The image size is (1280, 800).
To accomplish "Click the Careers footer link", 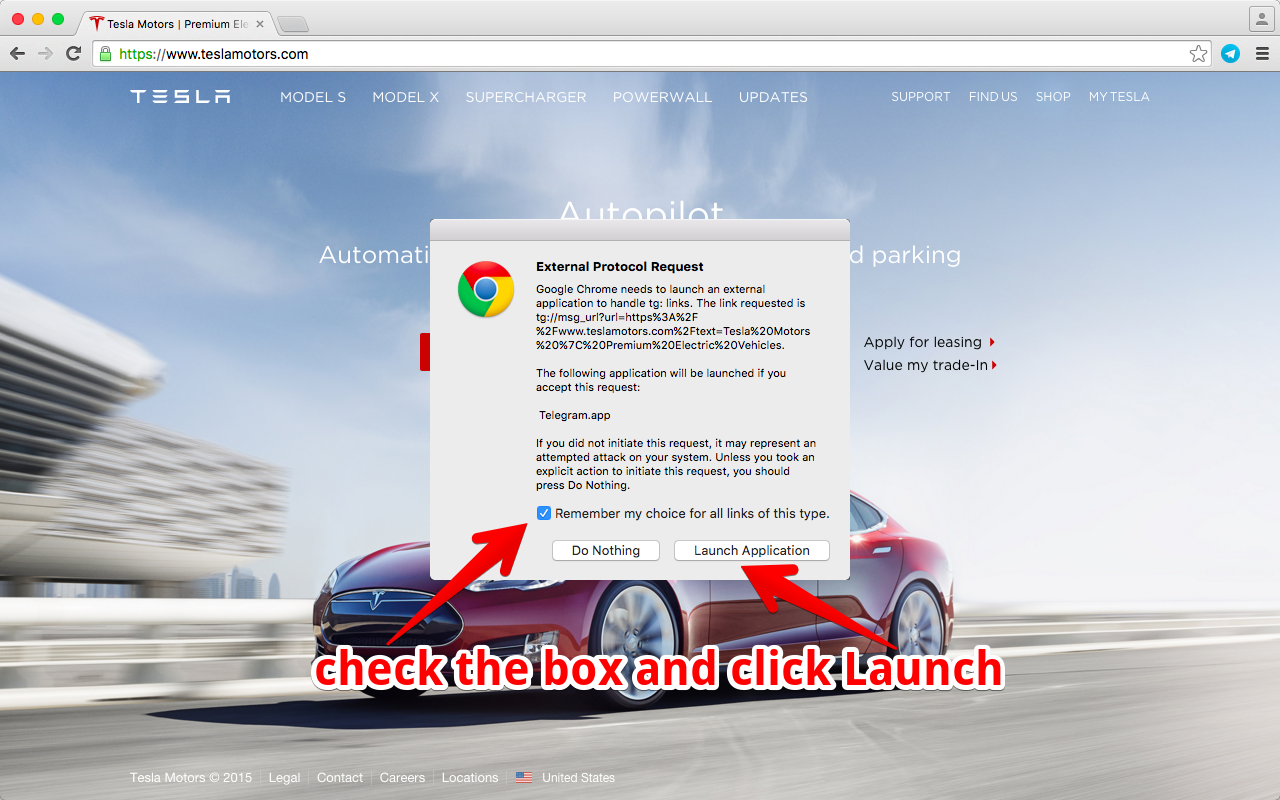I will click(402, 777).
